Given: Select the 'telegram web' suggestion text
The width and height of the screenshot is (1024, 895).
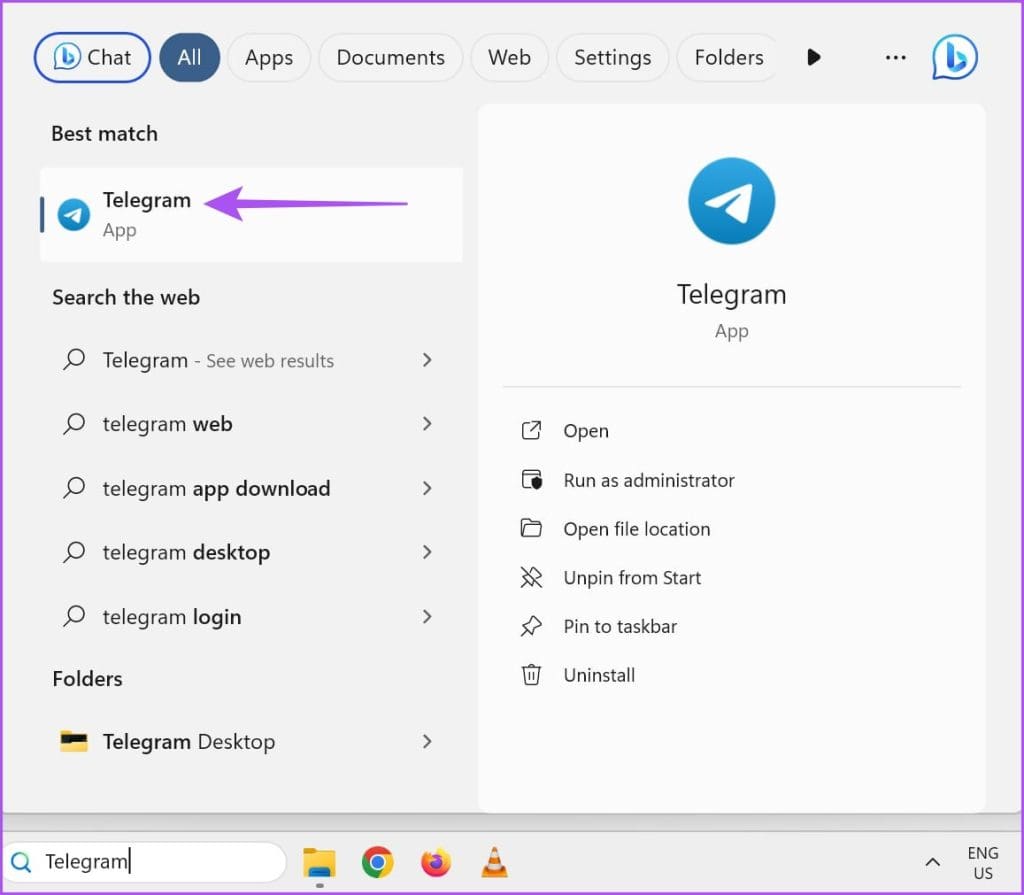Looking at the screenshot, I should (167, 425).
